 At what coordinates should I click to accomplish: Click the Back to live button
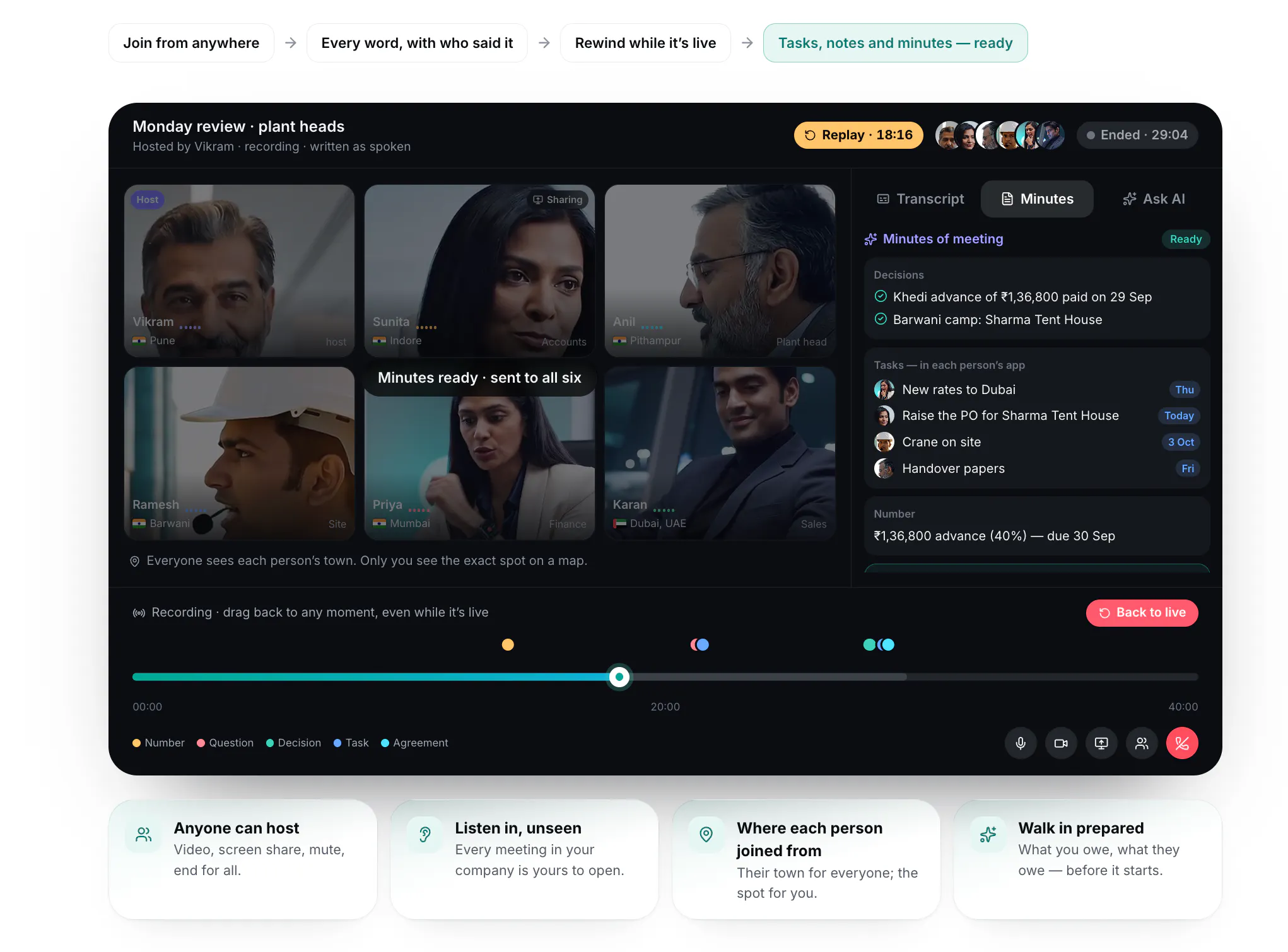click(1142, 613)
